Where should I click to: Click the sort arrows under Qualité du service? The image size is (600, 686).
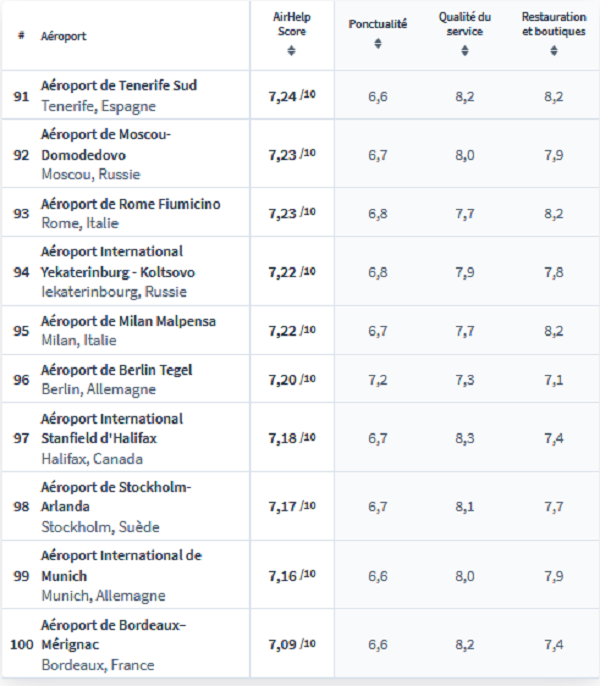pyautogui.click(x=464, y=50)
